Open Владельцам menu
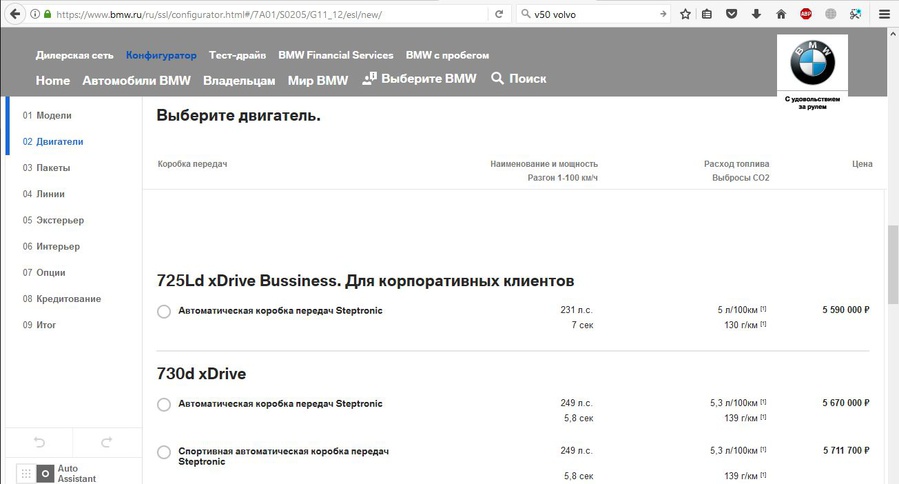Viewport: 899px width, 484px height. (239, 80)
